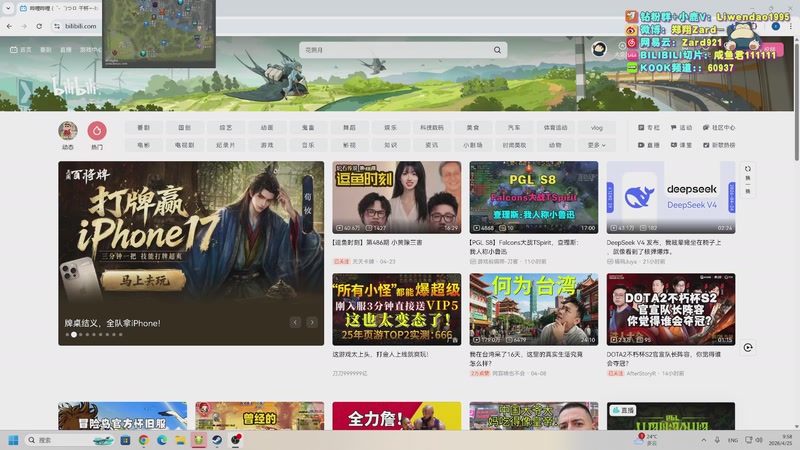Open File Explorer from the taskbar
The height and width of the screenshot is (450, 800).
coord(180,440)
